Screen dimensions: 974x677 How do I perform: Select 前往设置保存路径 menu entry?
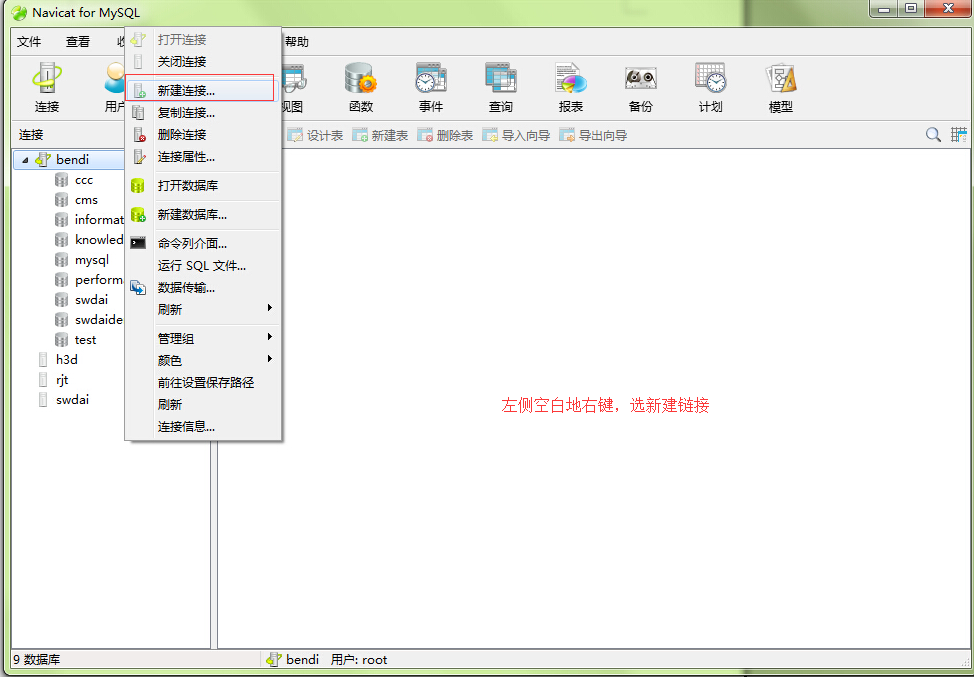point(203,383)
